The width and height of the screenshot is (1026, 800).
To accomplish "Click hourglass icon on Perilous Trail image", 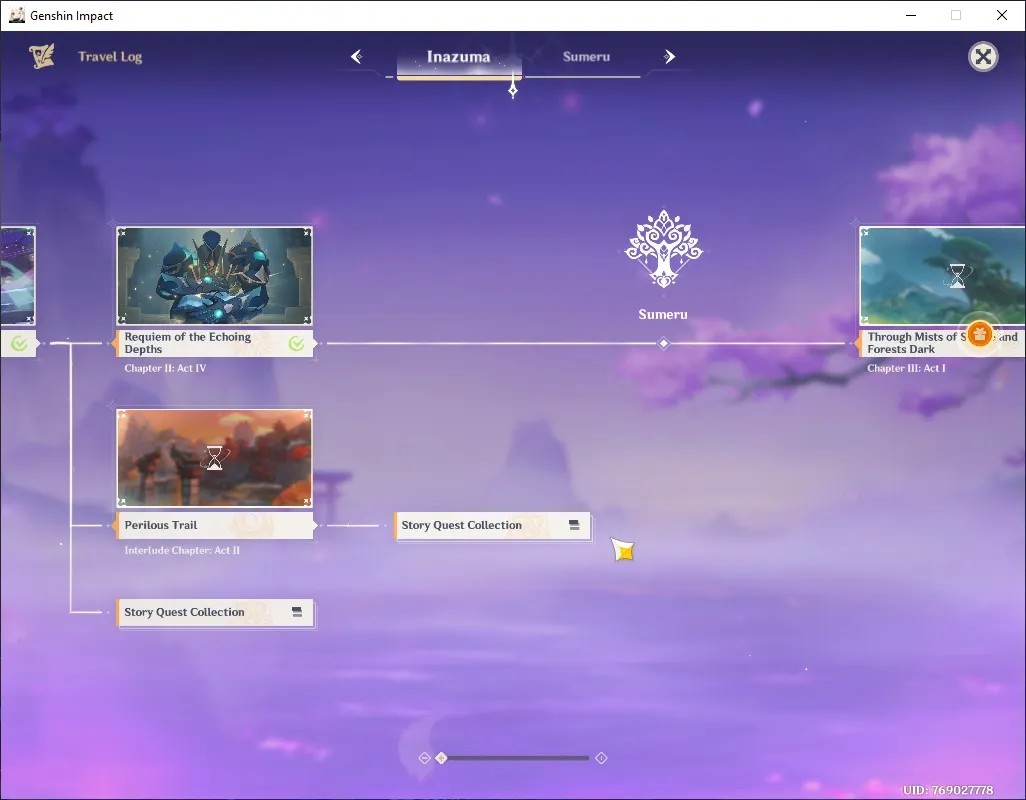I will pyautogui.click(x=214, y=458).
